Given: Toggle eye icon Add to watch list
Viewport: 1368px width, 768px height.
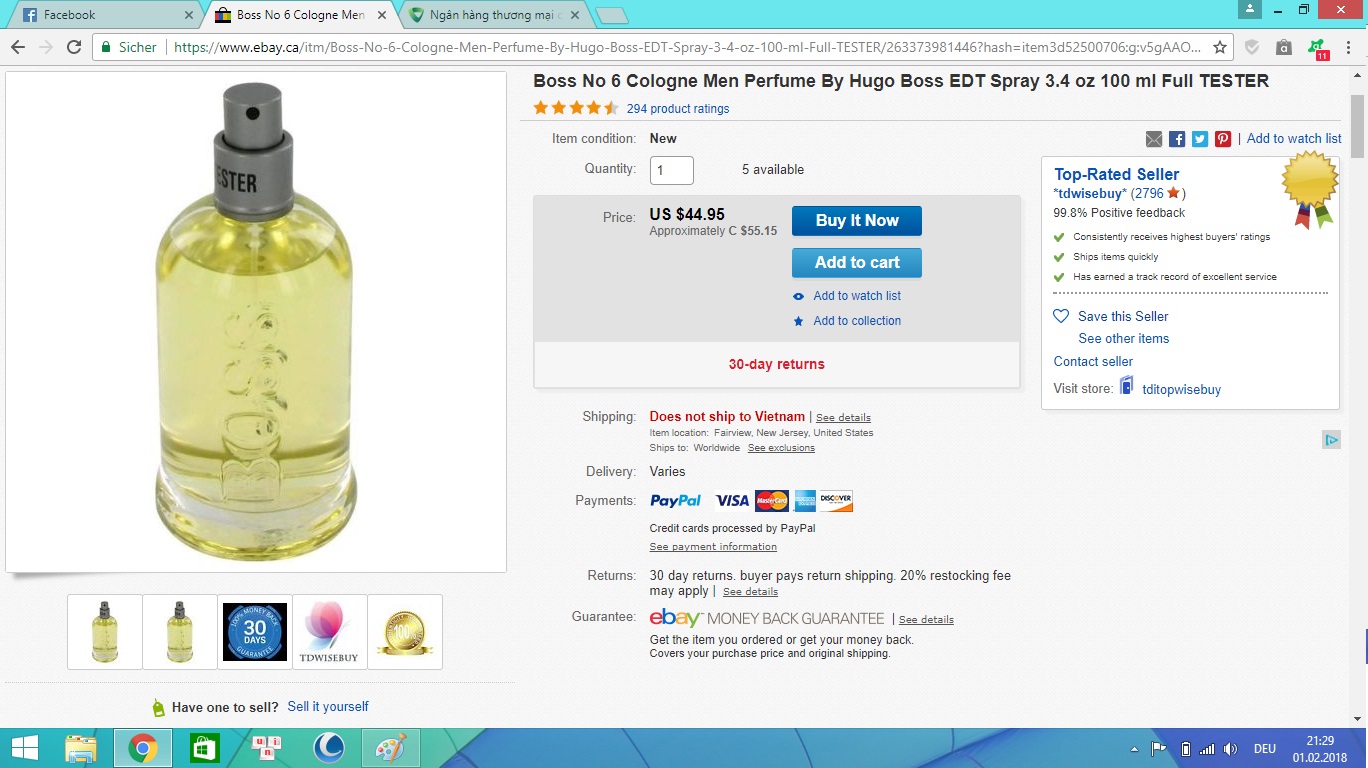Looking at the screenshot, I should pos(798,296).
